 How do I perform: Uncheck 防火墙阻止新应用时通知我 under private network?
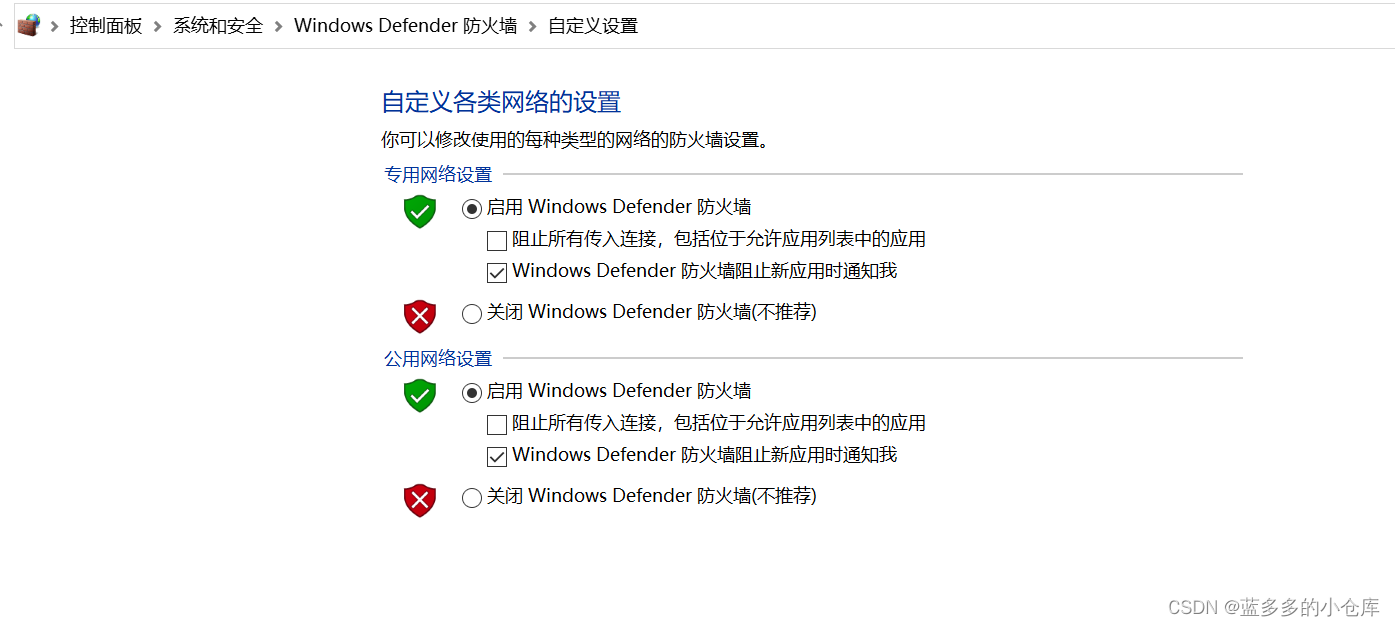[497, 273]
